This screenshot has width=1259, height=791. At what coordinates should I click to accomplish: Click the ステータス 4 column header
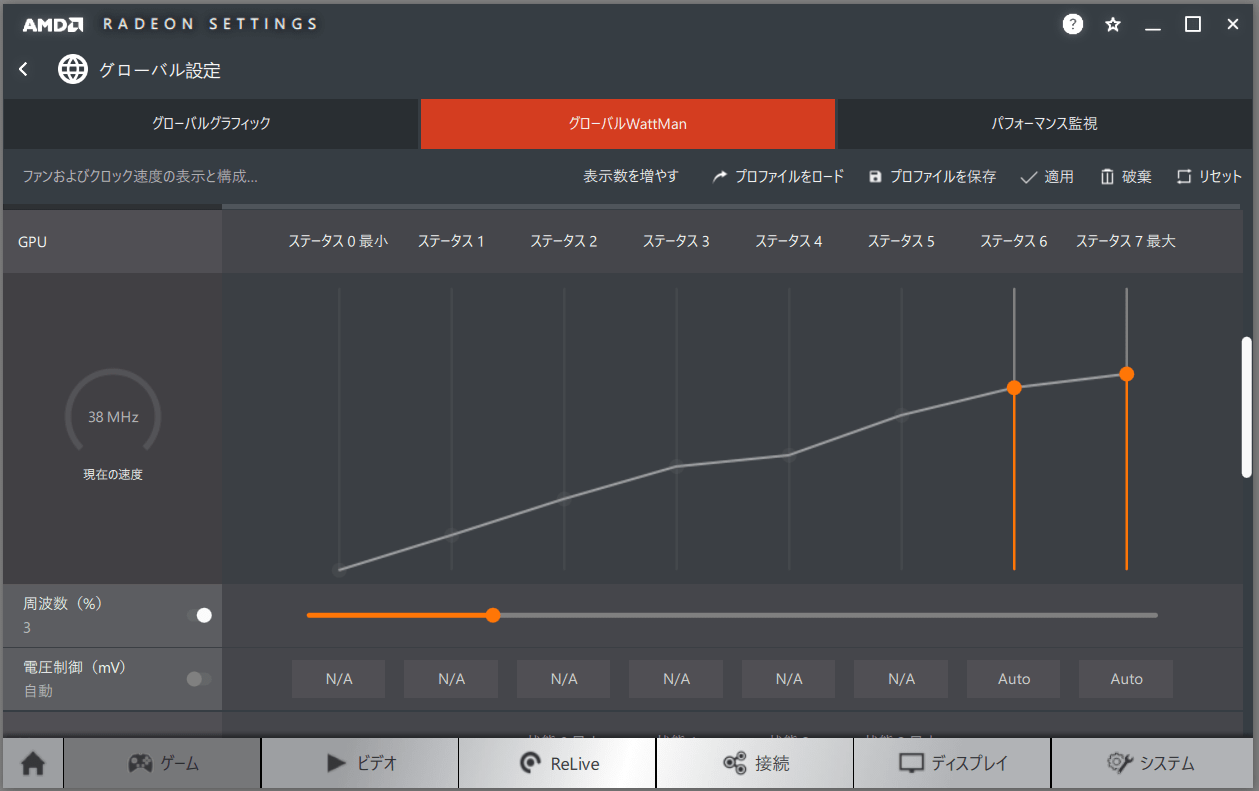pyautogui.click(x=789, y=241)
